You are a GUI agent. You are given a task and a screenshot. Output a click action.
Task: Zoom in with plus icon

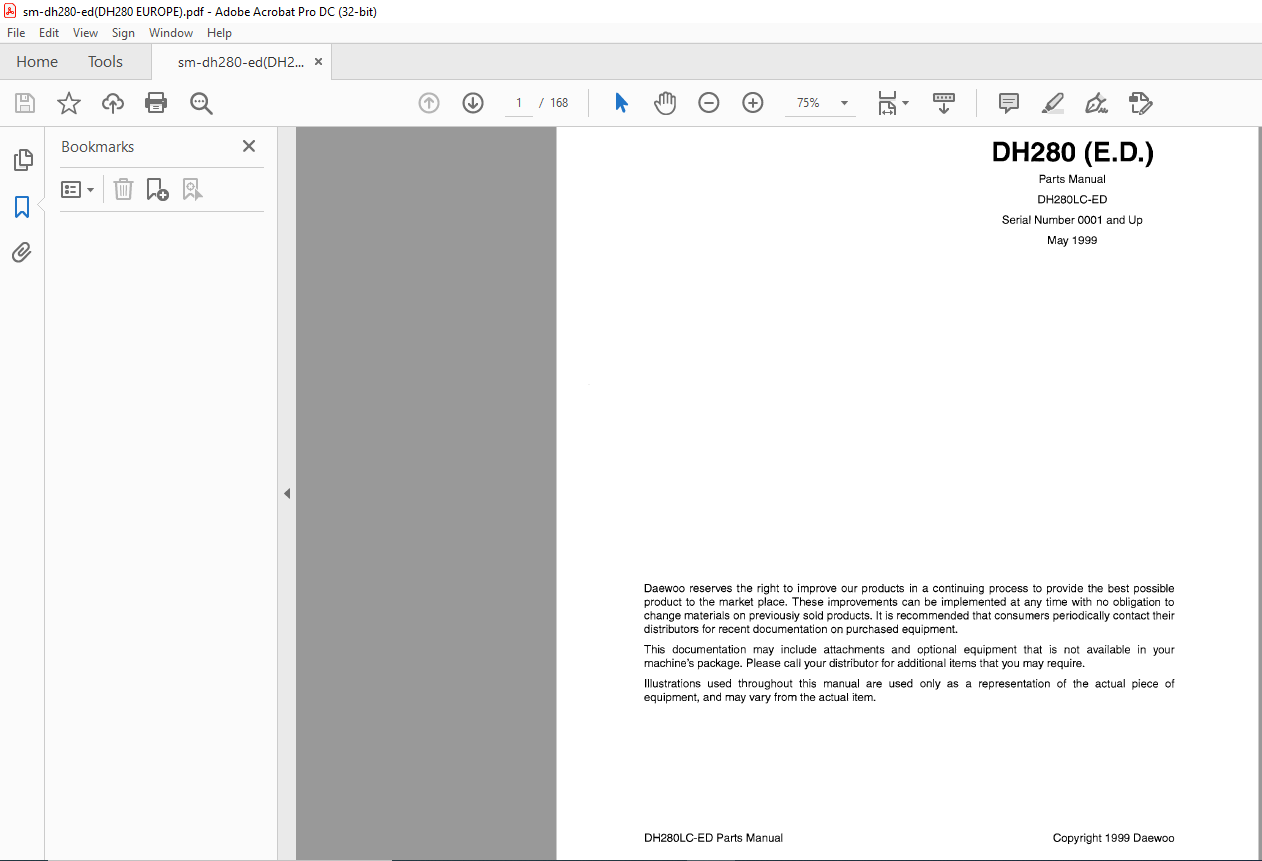click(x=753, y=103)
